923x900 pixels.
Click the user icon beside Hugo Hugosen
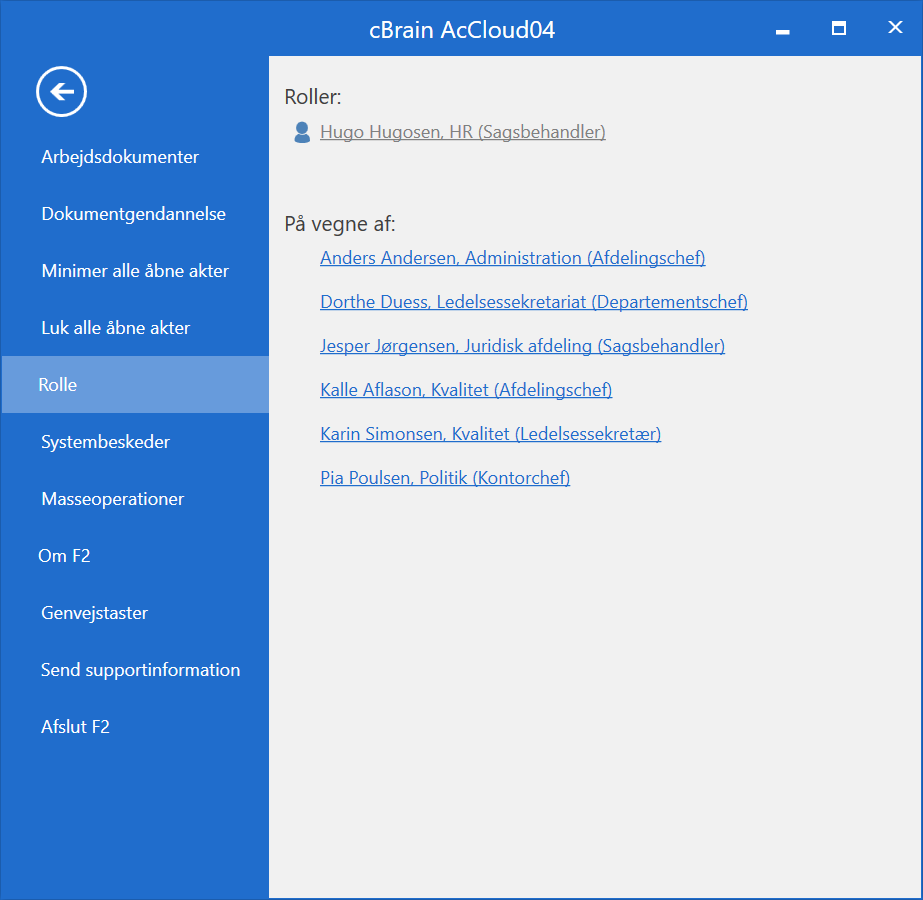pyautogui.click(x=302, y=132)
